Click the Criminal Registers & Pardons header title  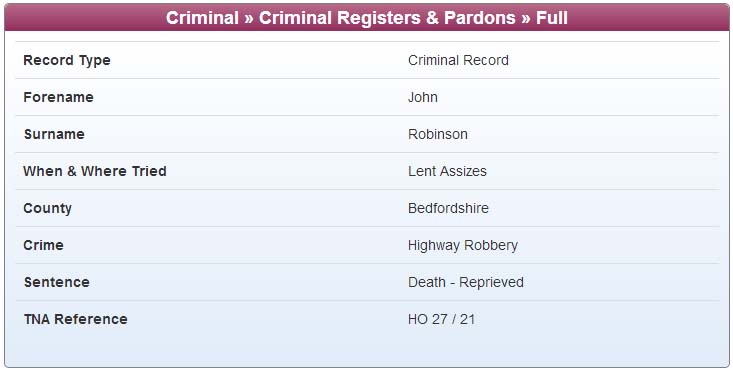pos(366,18)
